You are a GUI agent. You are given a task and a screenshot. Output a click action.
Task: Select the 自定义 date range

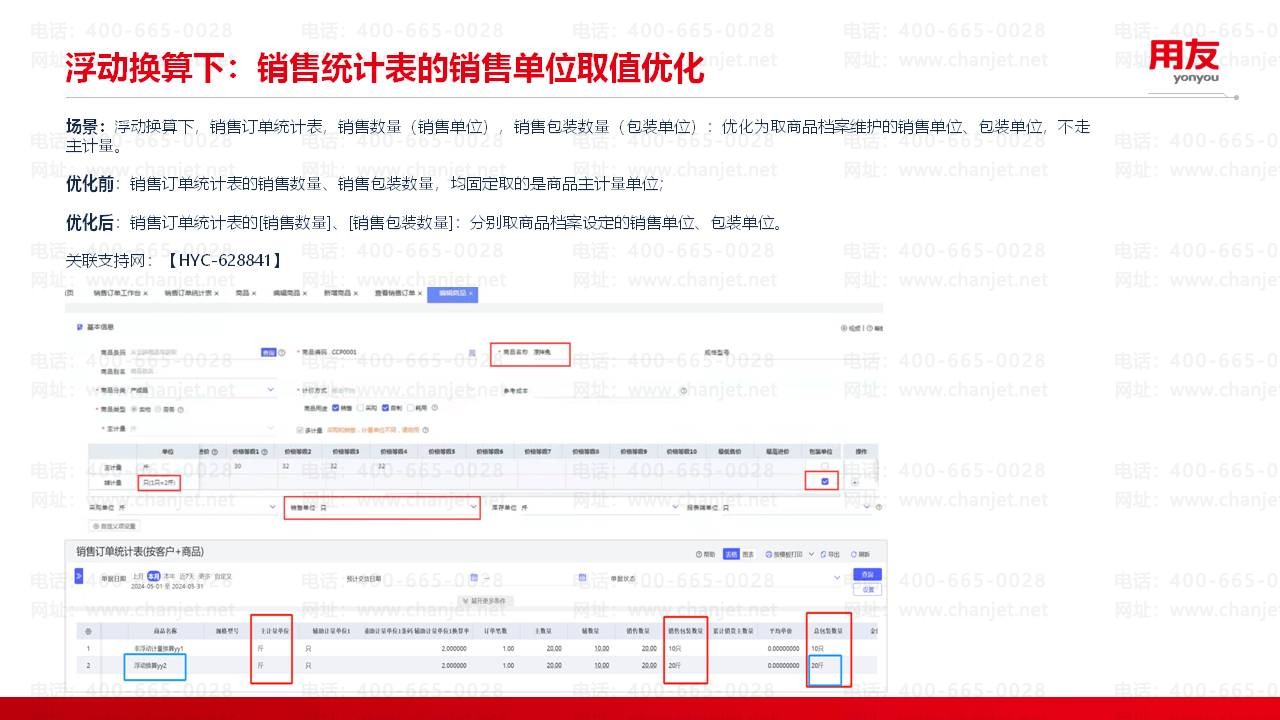pos(223,576)
